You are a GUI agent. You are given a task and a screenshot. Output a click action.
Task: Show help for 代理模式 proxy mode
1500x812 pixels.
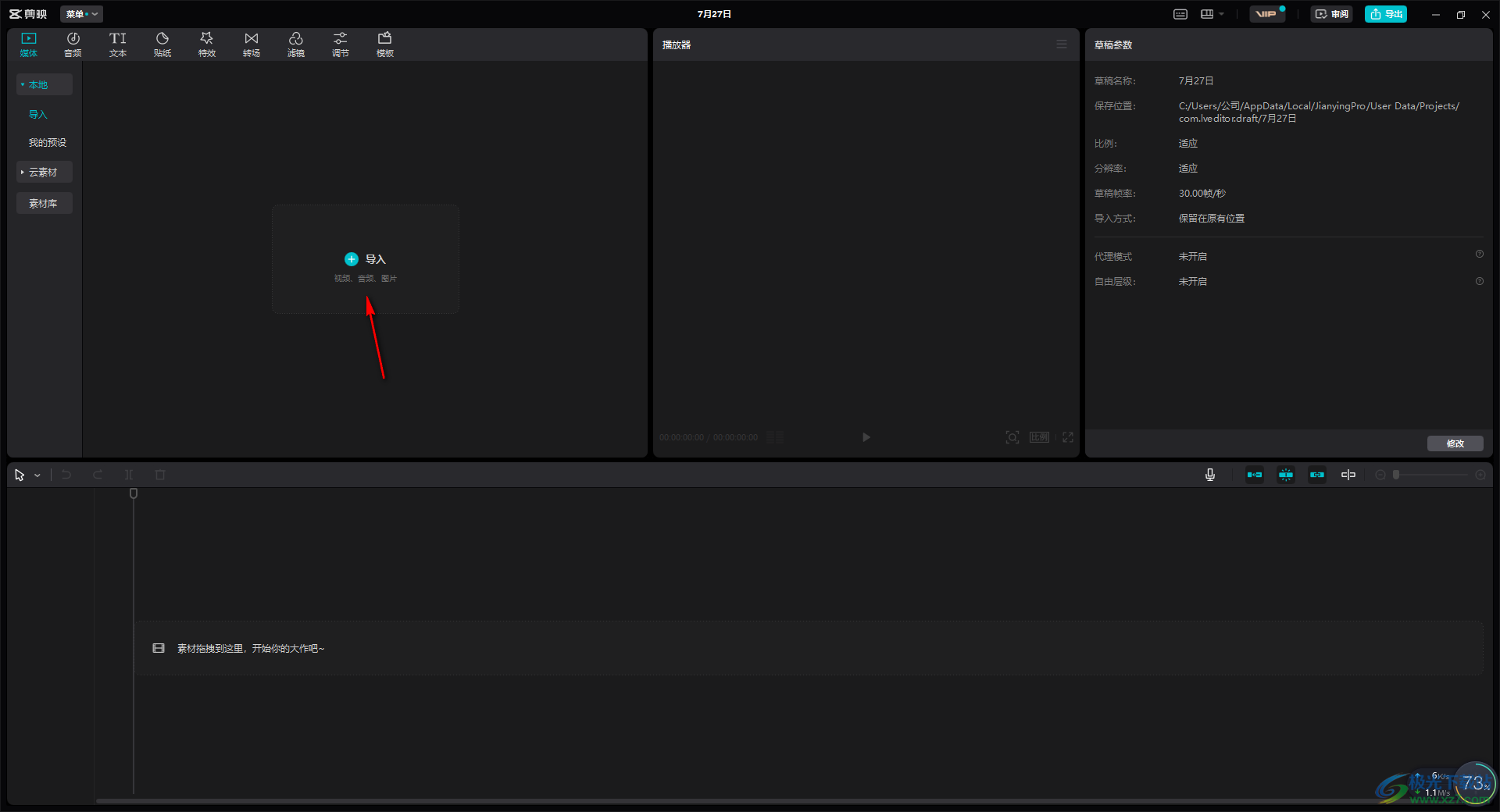click(1479, 255)
